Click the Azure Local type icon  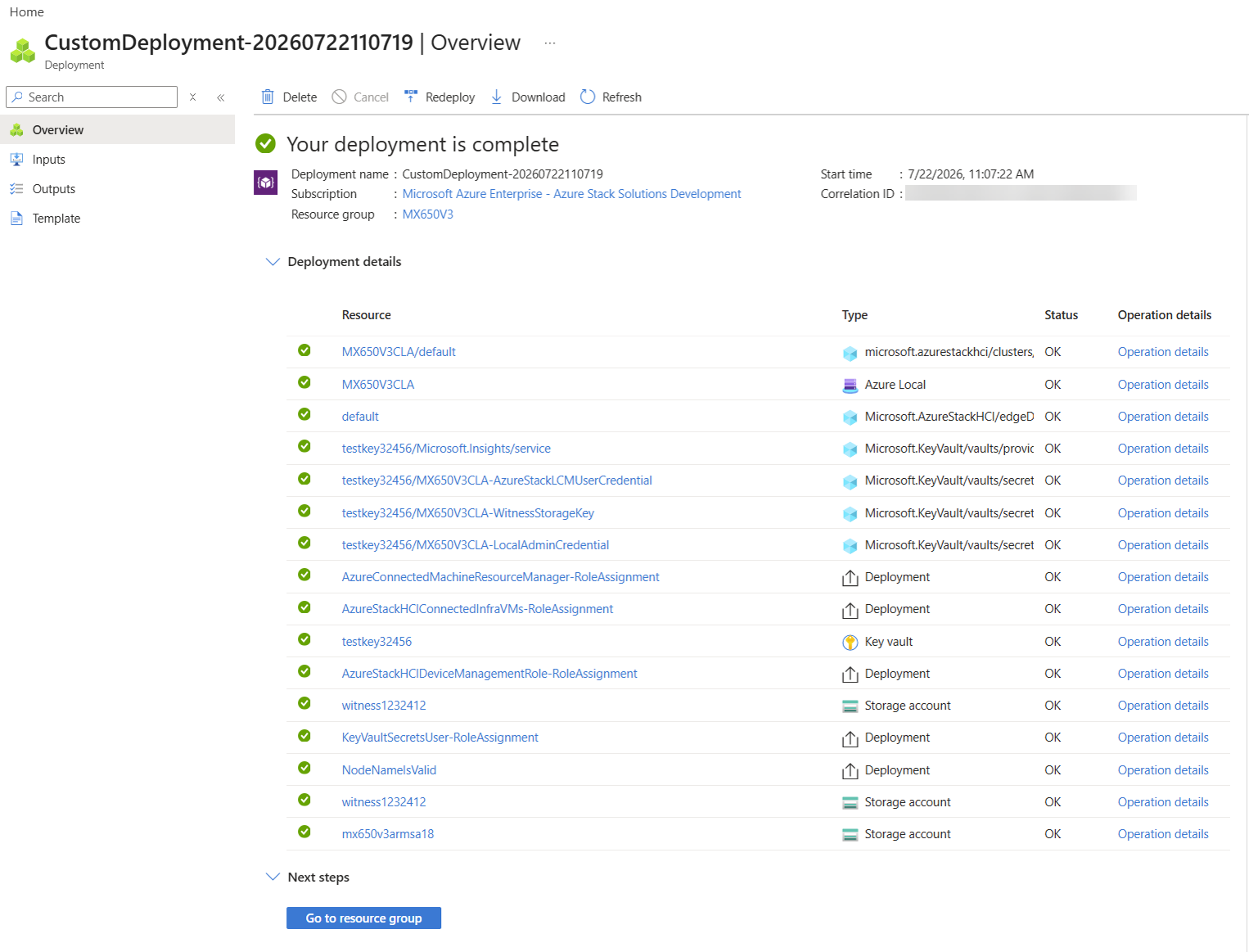(x=850, y=385)
